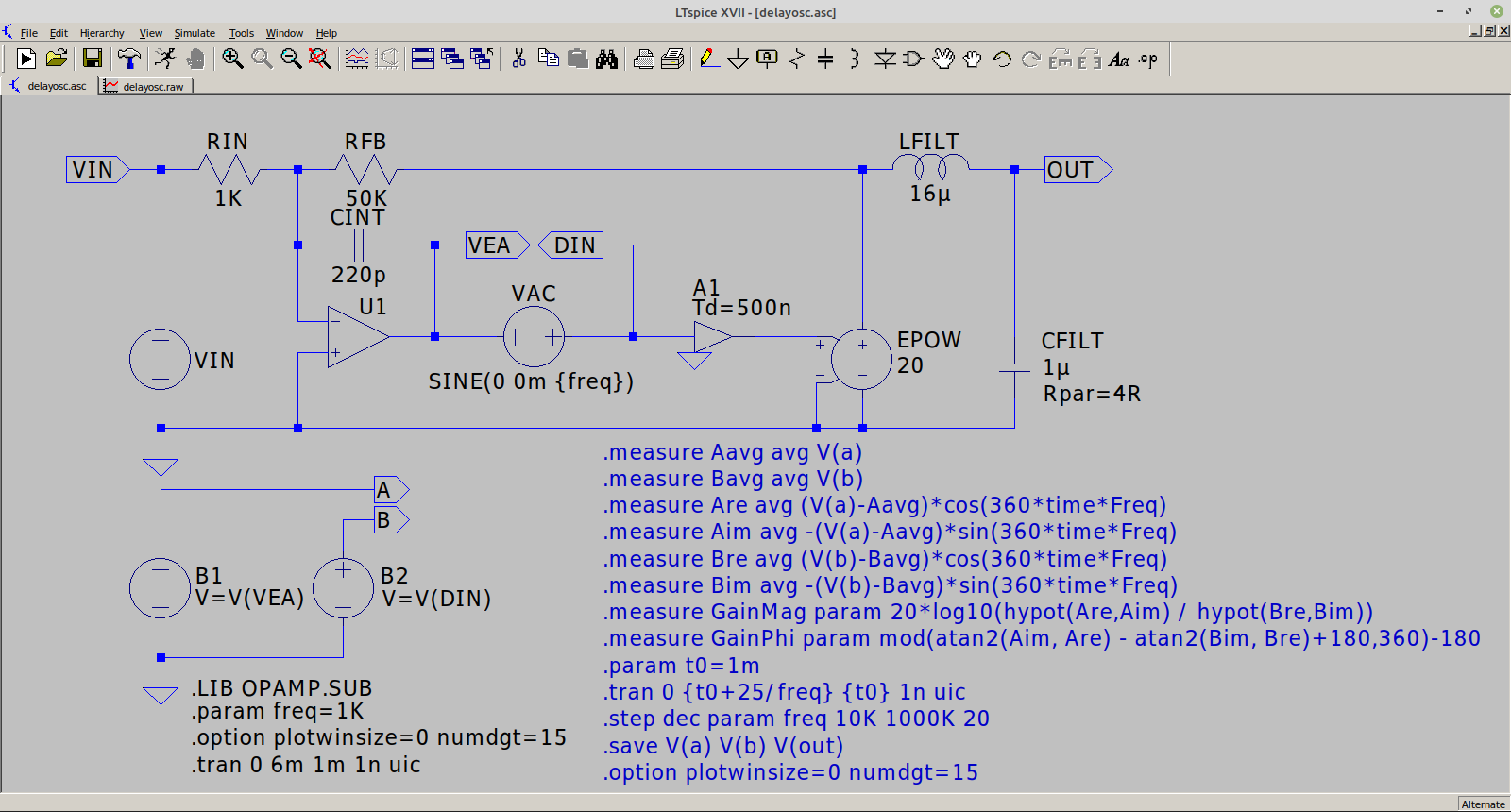Viewport: 1511px width, 812px height.
Task: Cascade windows using toolbar icon
Action: click(452, 59)
